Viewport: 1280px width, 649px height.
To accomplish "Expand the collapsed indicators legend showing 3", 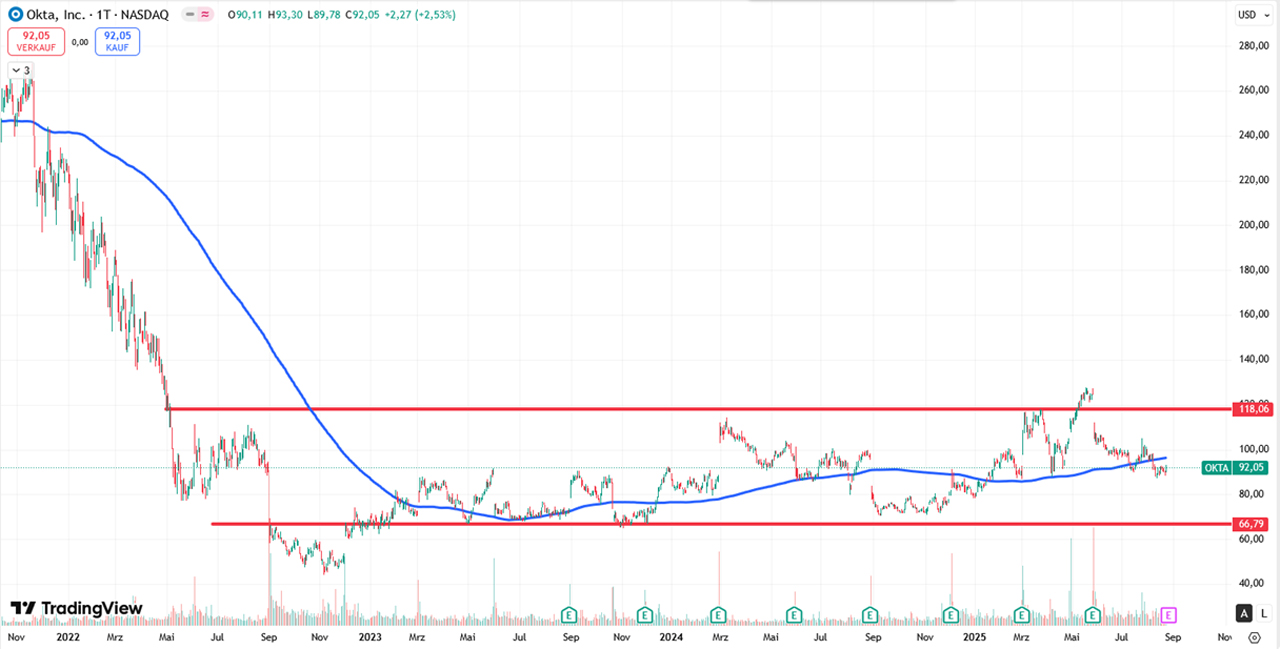I will click(x=20, y=70).
